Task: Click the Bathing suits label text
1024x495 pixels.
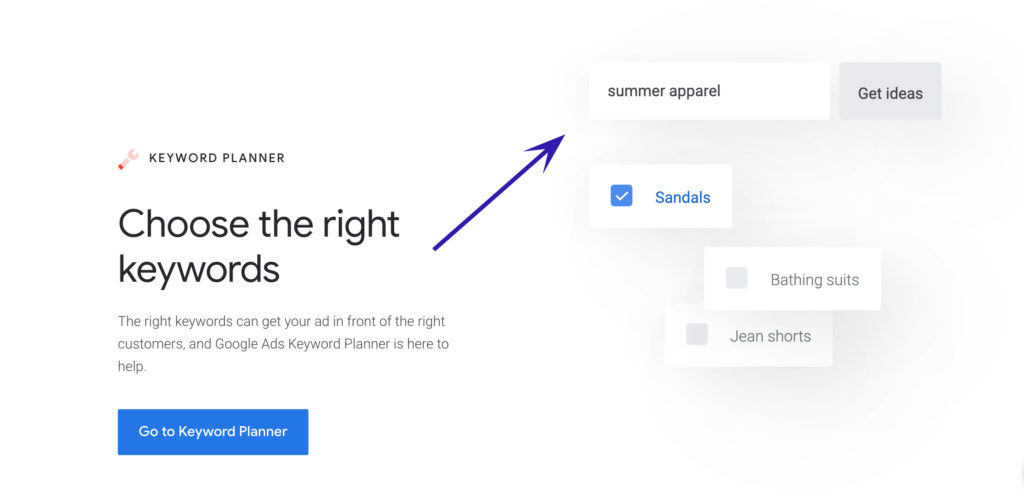Action: point(814,280)
